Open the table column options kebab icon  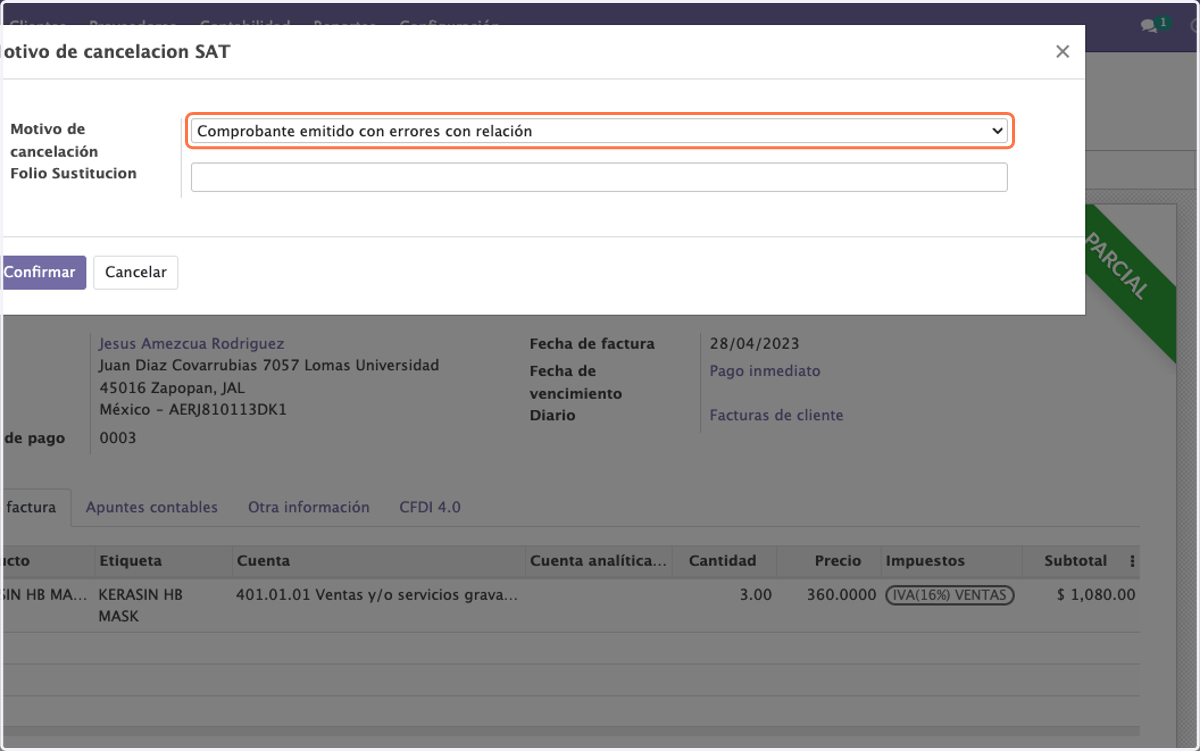(1132, 561)
